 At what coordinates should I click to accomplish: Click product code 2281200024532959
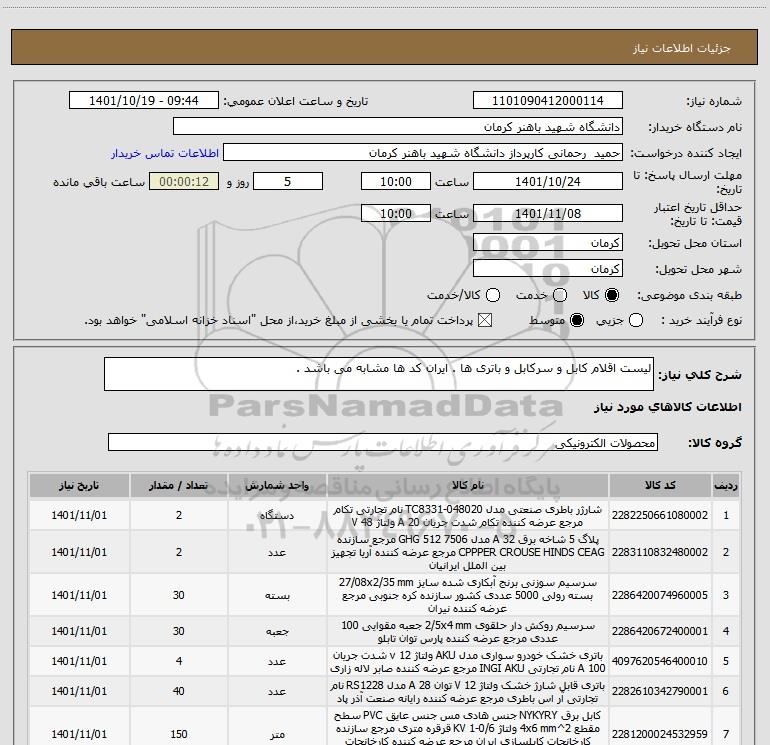coord(660,734)
